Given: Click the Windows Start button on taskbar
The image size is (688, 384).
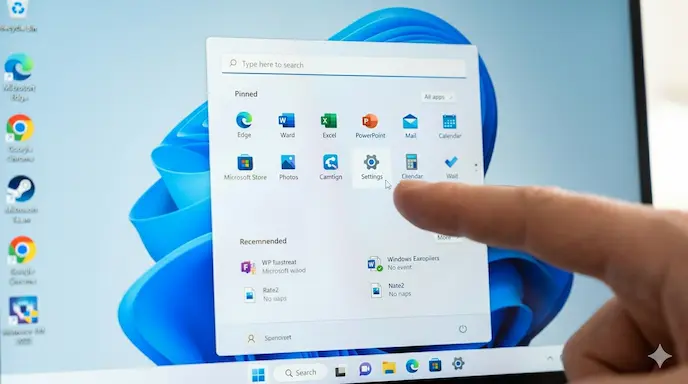Looking at the screenshot, I should pos(258,374).
